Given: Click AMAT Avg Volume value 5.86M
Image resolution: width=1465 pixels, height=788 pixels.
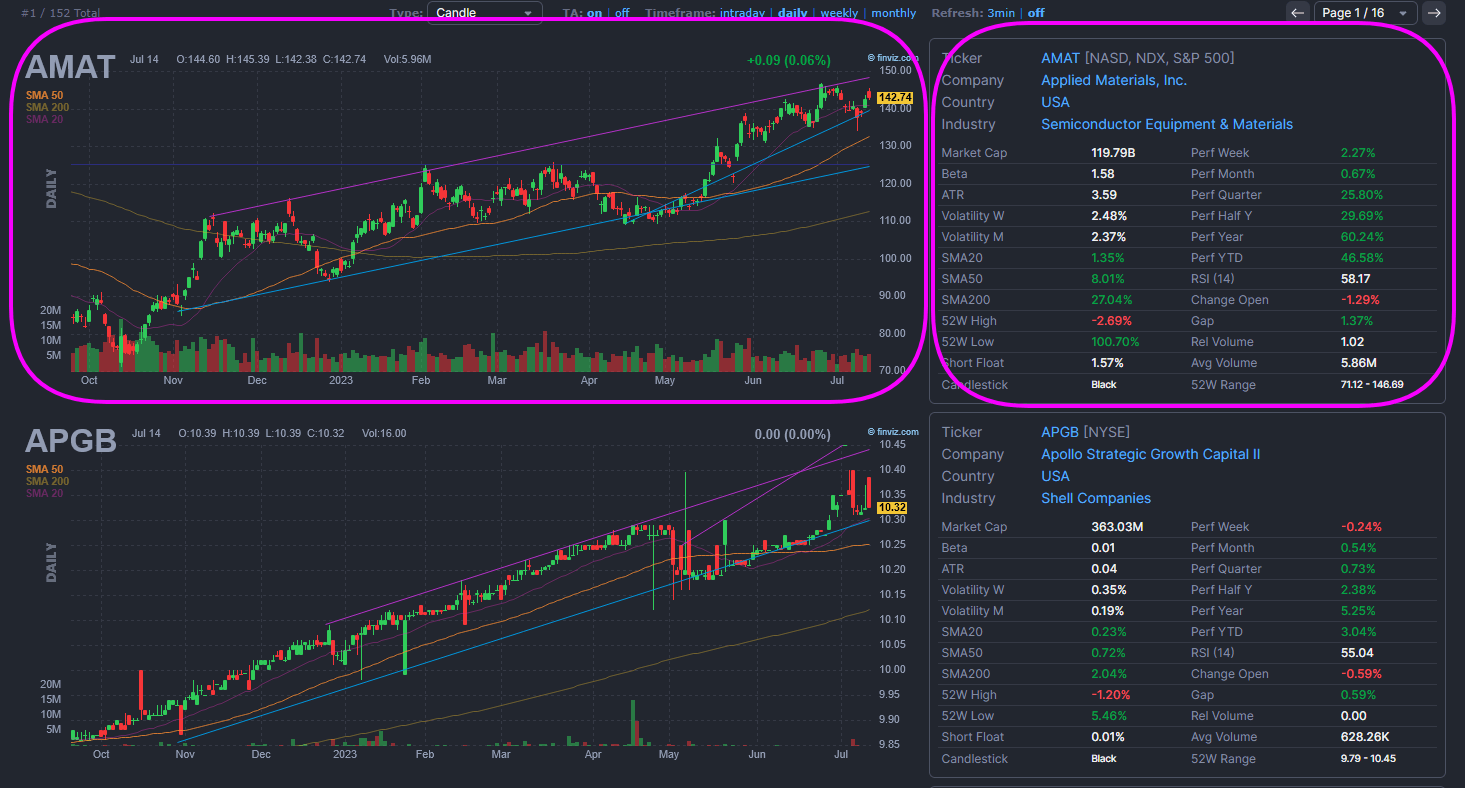Looking at the screenshot, I should 1358,363.
